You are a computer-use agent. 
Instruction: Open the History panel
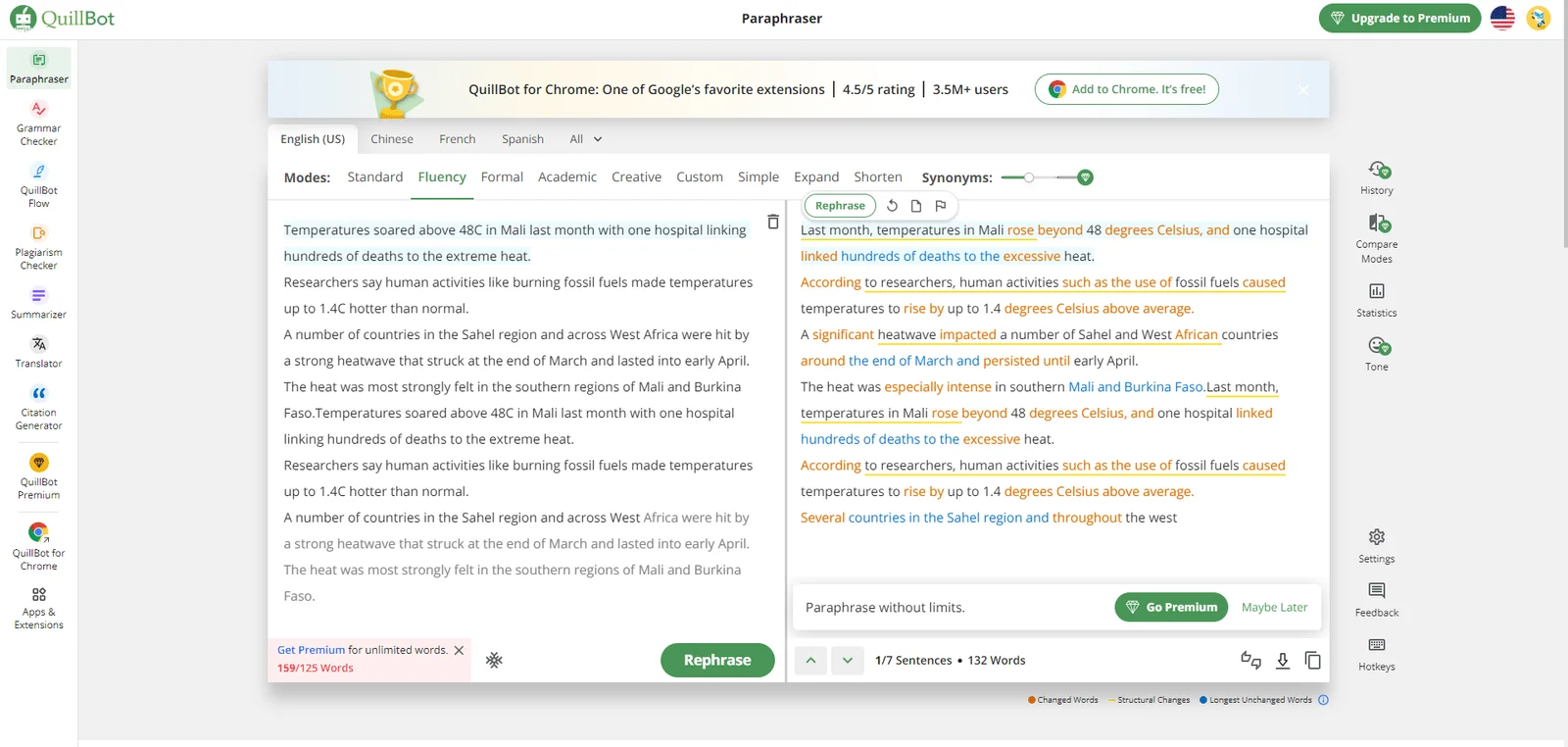click(x=1376, y=177)
